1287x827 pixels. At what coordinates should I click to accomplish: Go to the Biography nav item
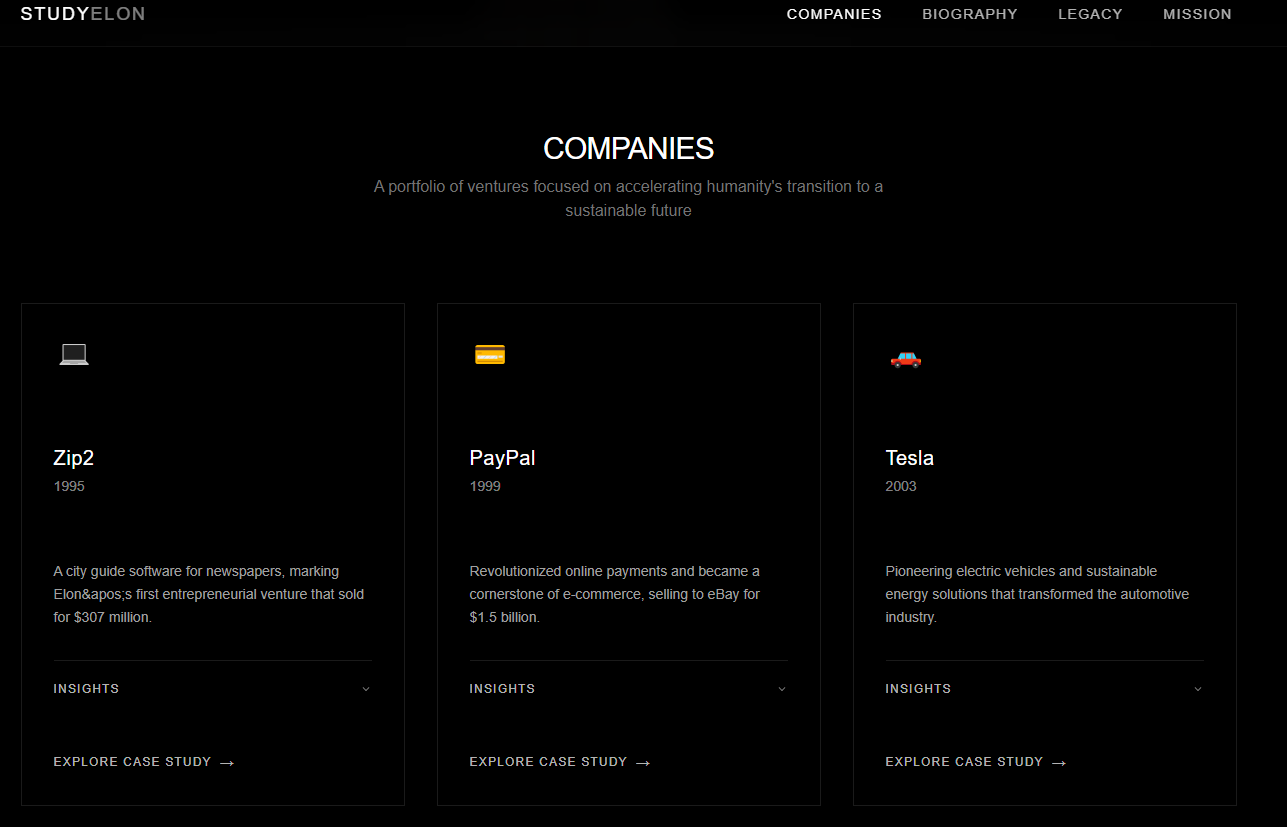pos(970,14)
